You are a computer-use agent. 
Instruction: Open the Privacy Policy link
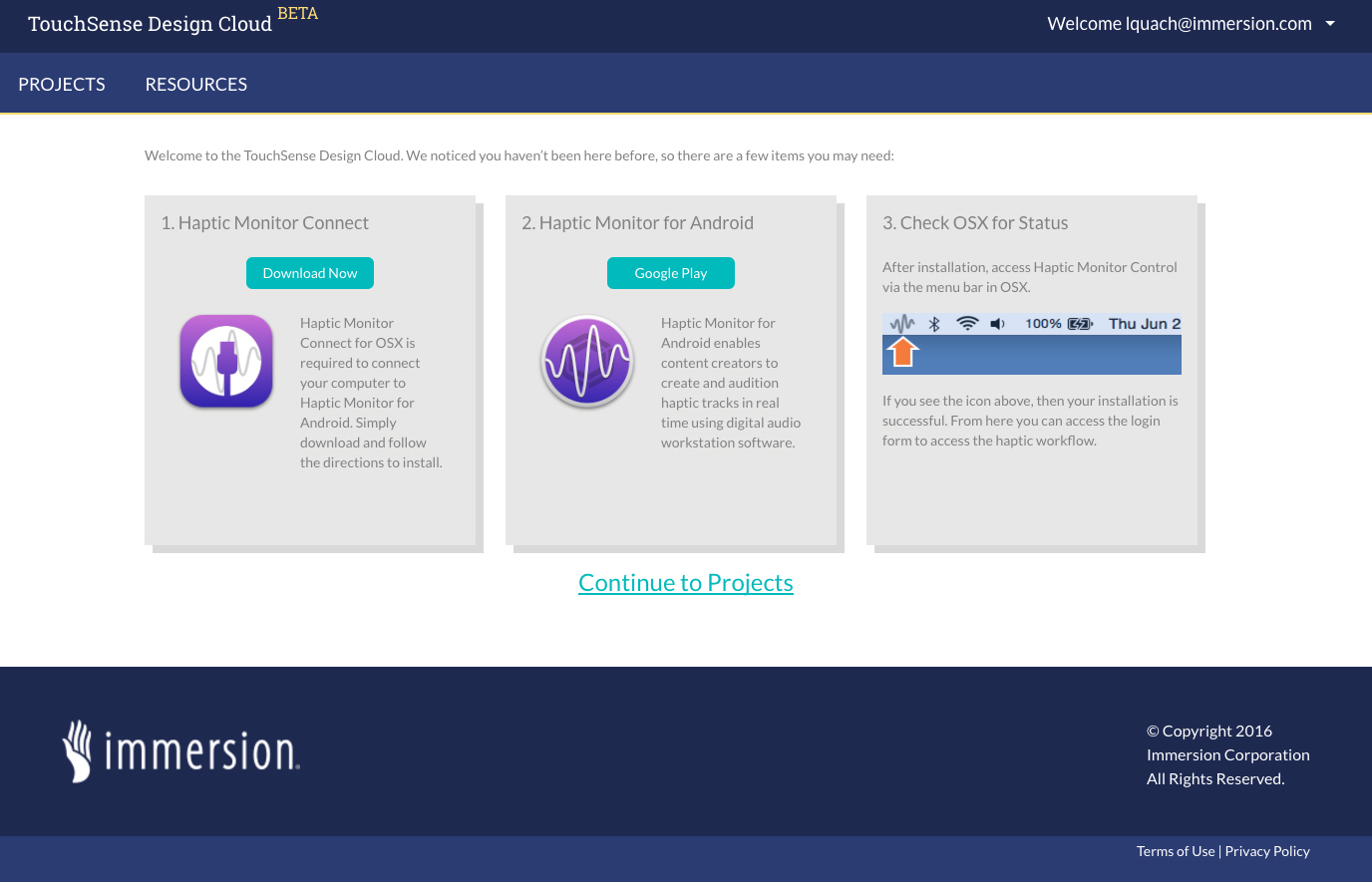[1267, 851]
